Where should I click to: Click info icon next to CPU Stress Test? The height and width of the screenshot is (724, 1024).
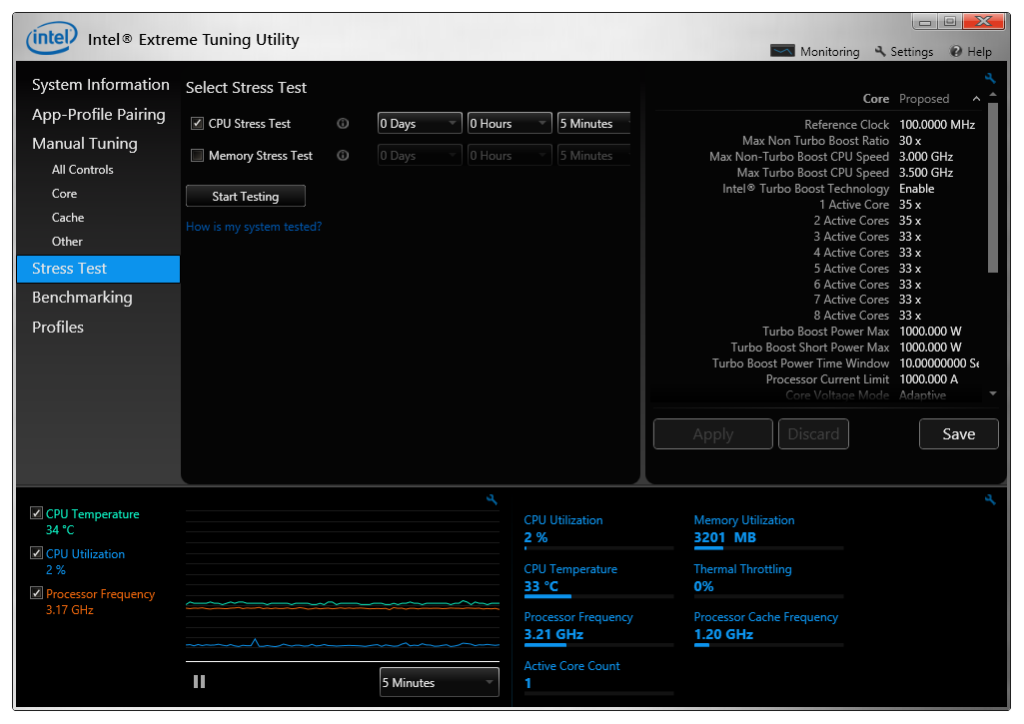pos(343,124)
